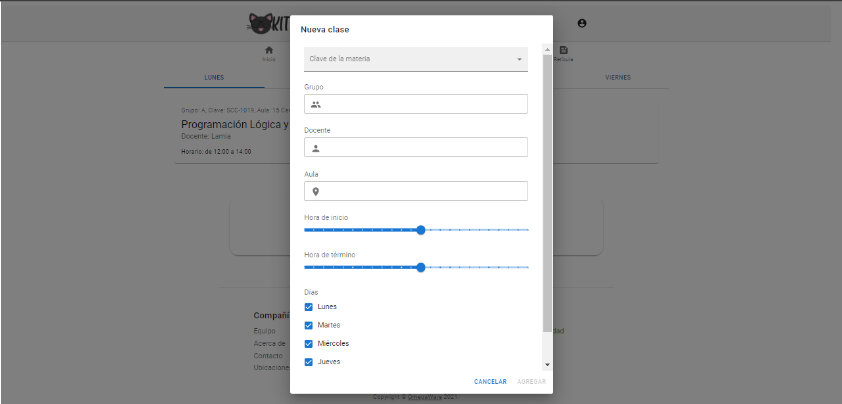Click the 'Nueva clase' dialog title
Screen dimensions: 842x404
(x=325, y=30)
